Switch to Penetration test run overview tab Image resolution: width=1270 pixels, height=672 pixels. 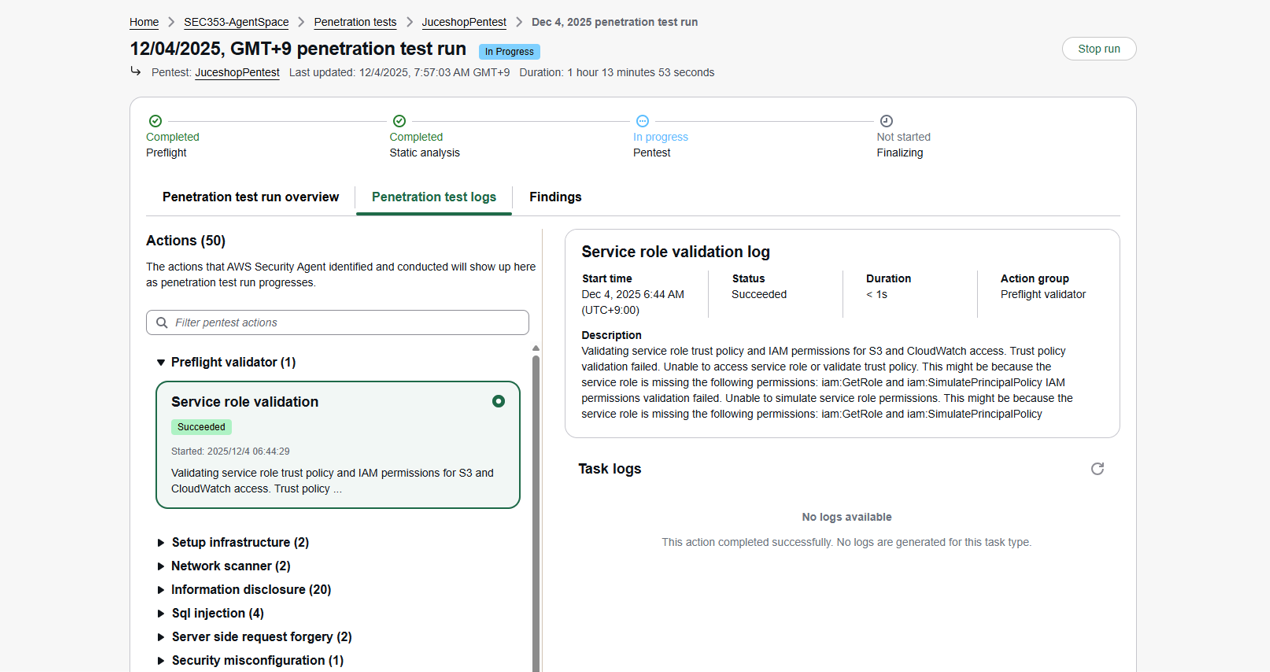tap(250, 197)
